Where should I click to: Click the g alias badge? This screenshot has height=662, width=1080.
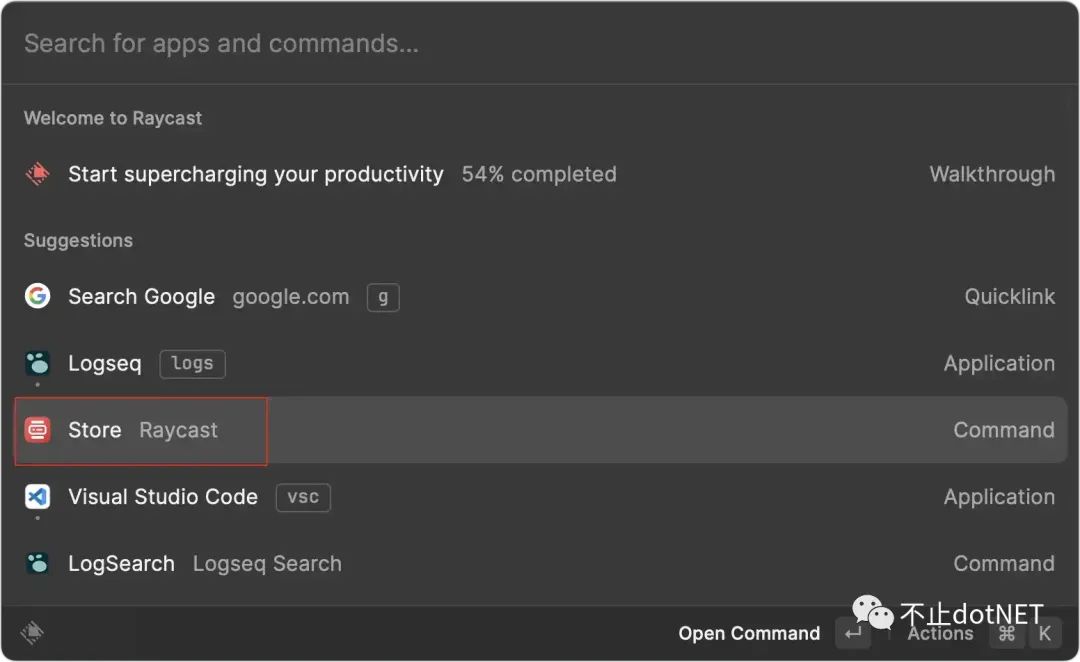click(383, 298)
